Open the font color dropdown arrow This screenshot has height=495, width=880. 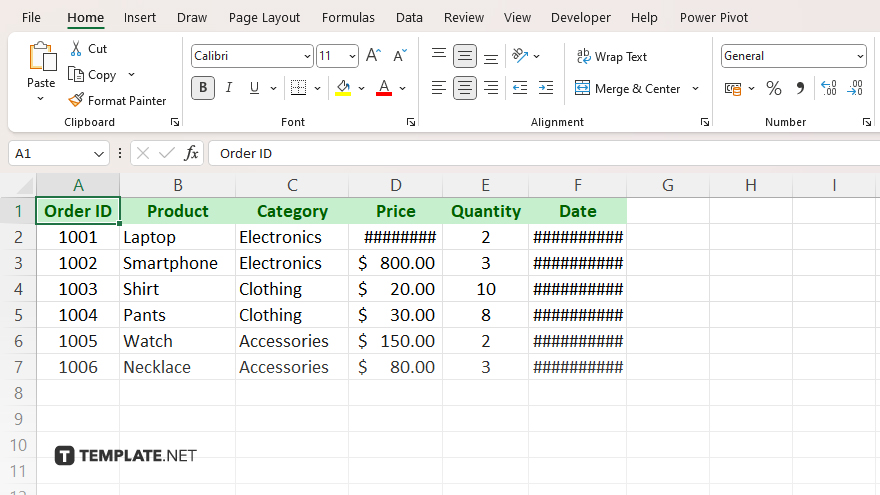pyautogui.click(x=402, y=88)
